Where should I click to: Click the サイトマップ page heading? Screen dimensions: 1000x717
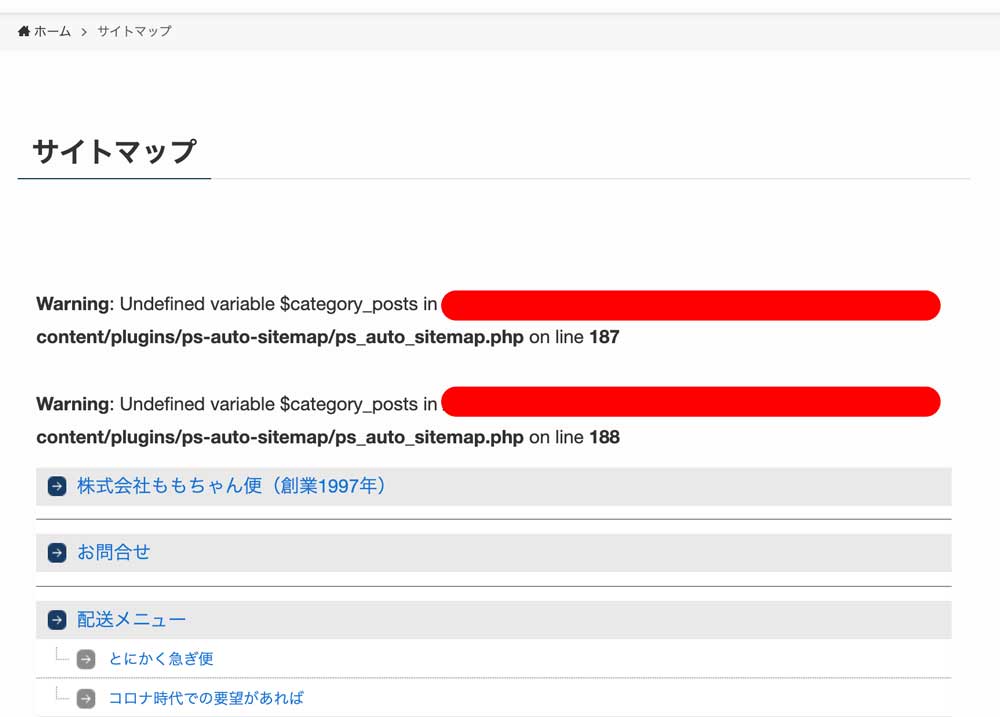114,151
